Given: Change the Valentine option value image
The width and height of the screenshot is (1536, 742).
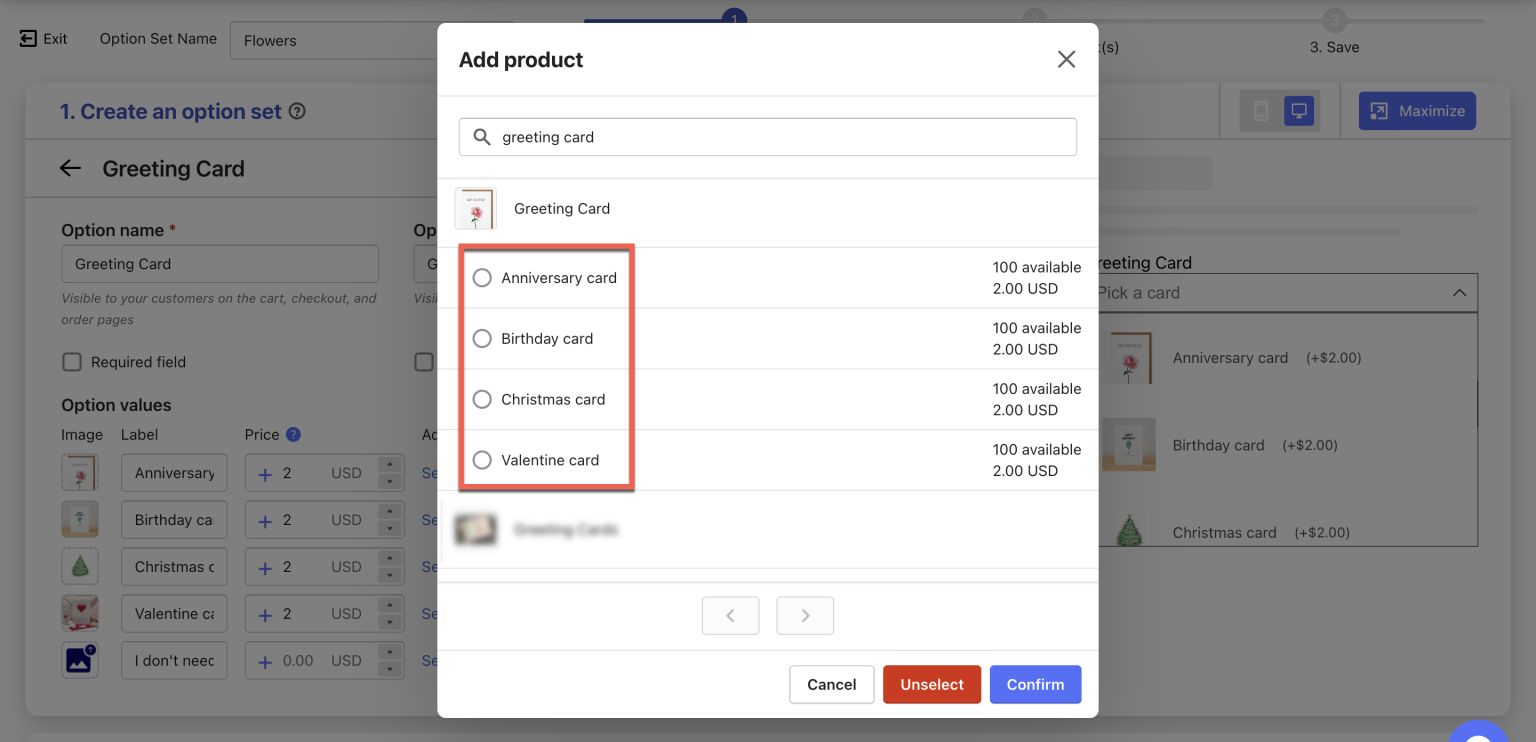Looking at the screenshot, I should point(80,614).
